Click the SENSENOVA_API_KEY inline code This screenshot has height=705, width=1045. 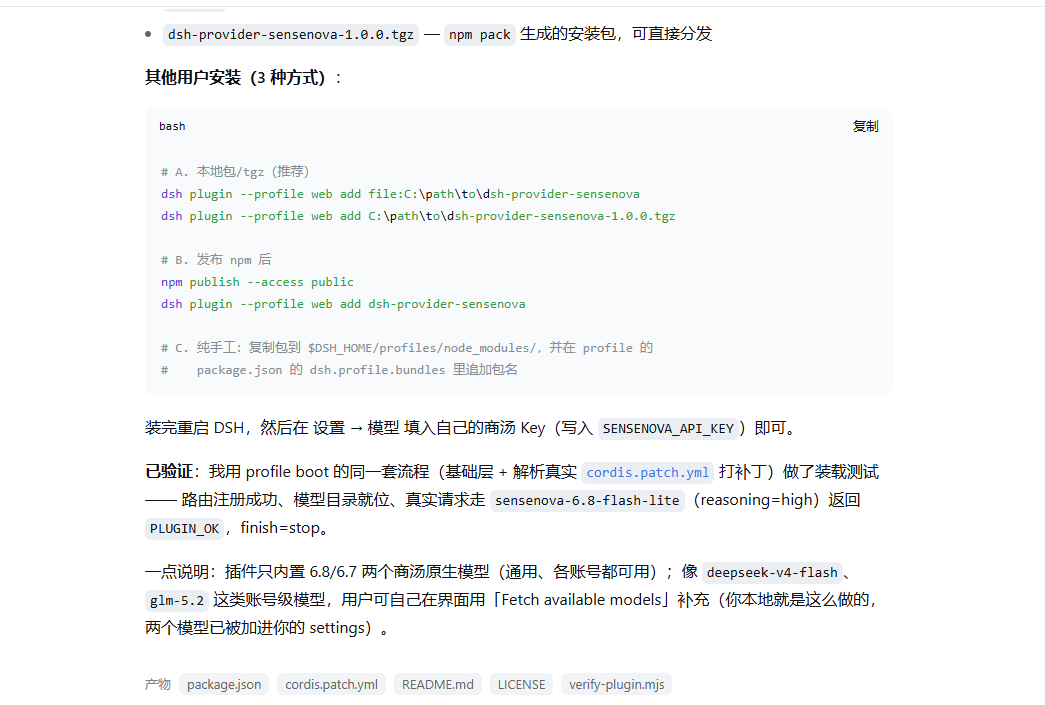(668, 428)
